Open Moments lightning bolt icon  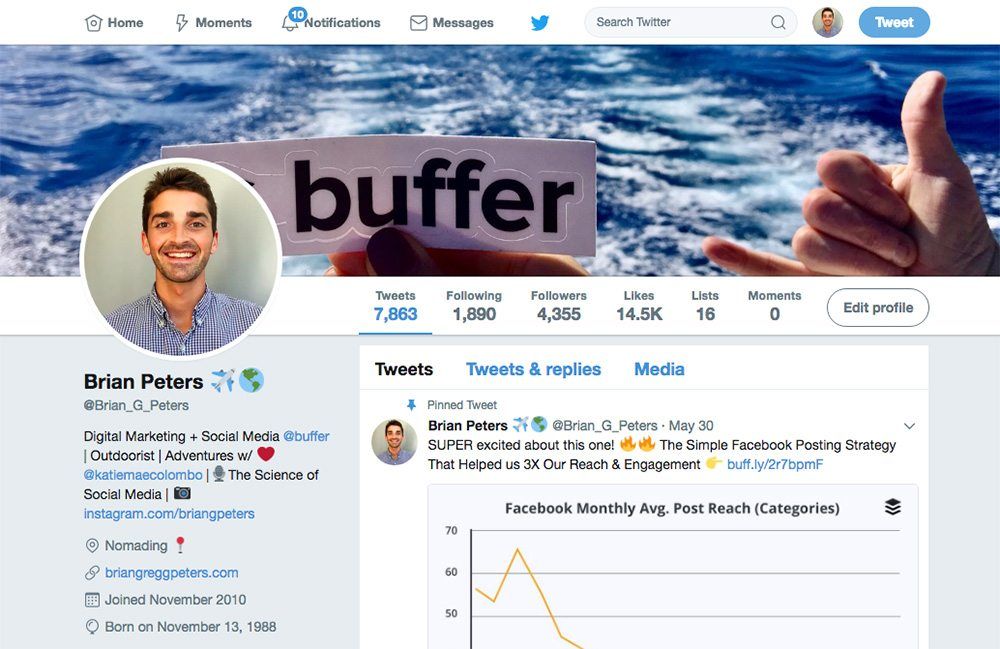click(182, 23)
